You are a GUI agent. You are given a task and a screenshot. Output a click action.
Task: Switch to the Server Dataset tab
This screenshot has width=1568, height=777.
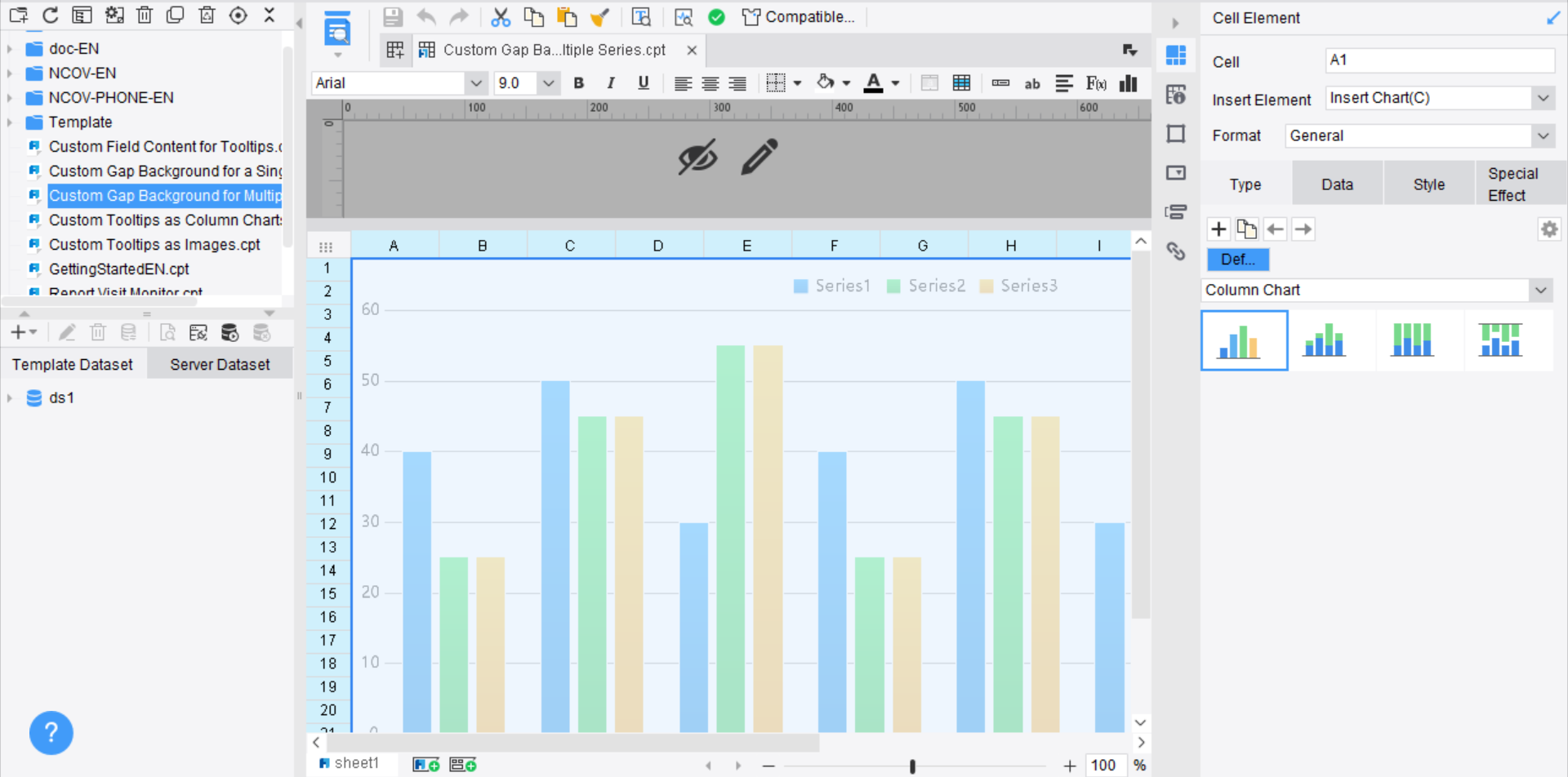click(x=220, y=365)
